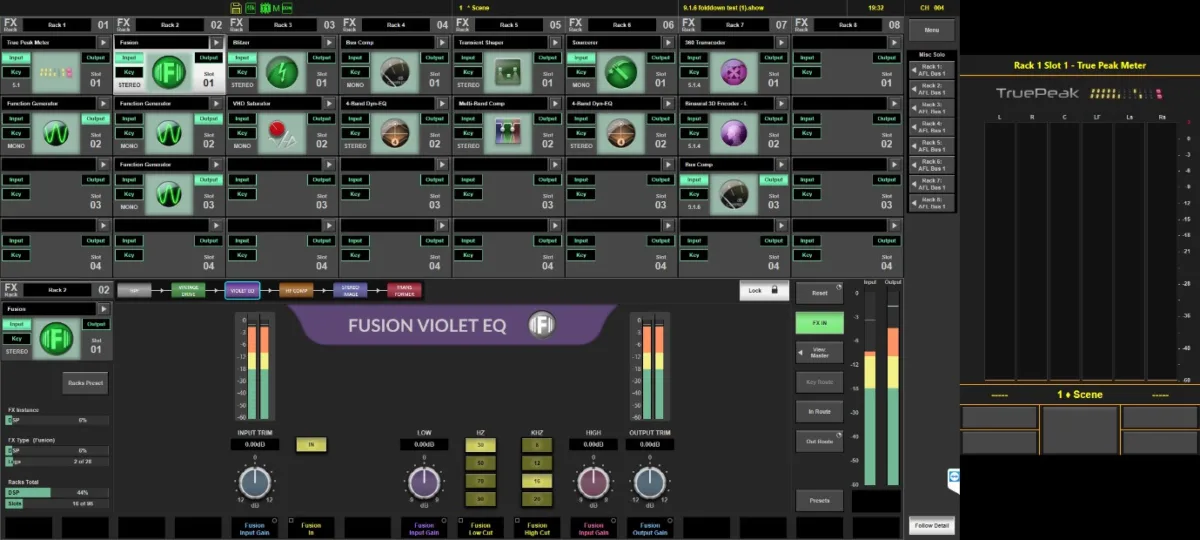Screen dimensions: 1200x540
Task: Click the 'M' icon in the top bar
Action: [x=274, y=7]
